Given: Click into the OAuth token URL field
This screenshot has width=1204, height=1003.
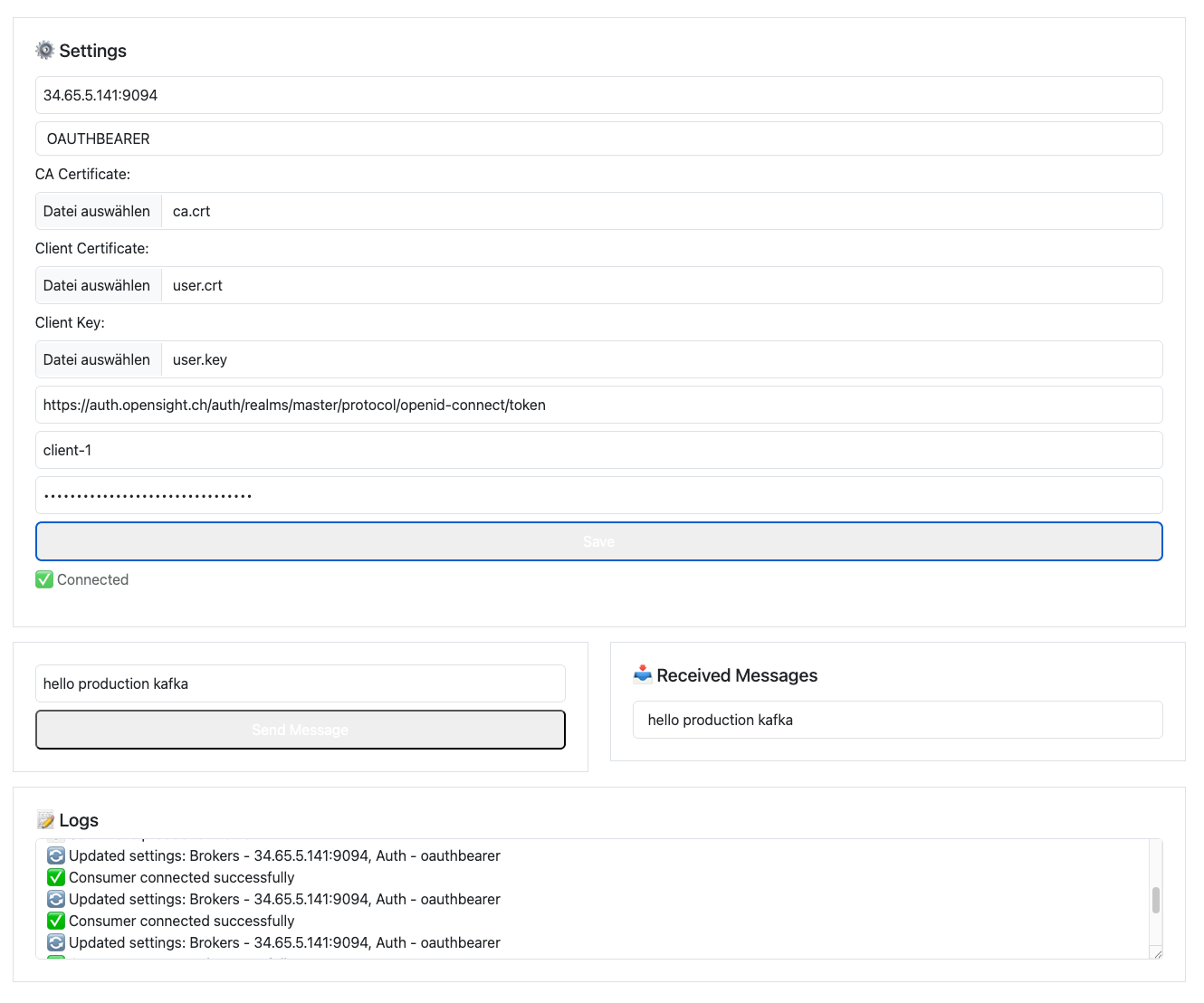Looking at the screenshot, I should click(x=598, y=405).
